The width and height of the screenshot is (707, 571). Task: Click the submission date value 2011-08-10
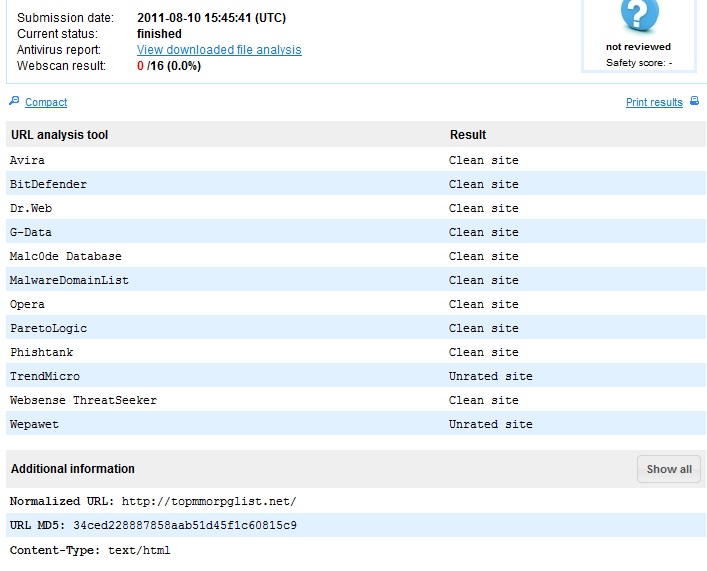(211, 18)
